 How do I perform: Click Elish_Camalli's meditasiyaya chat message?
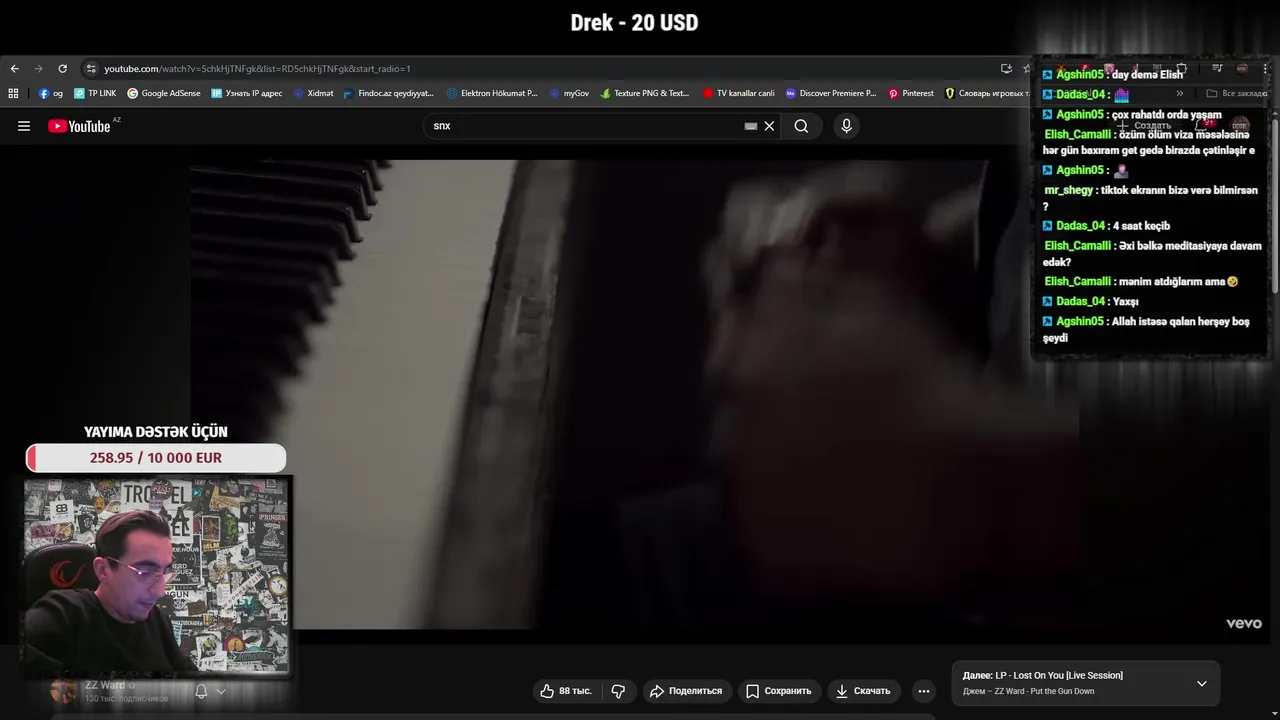pyautogui.click(x=1153, y=254)
